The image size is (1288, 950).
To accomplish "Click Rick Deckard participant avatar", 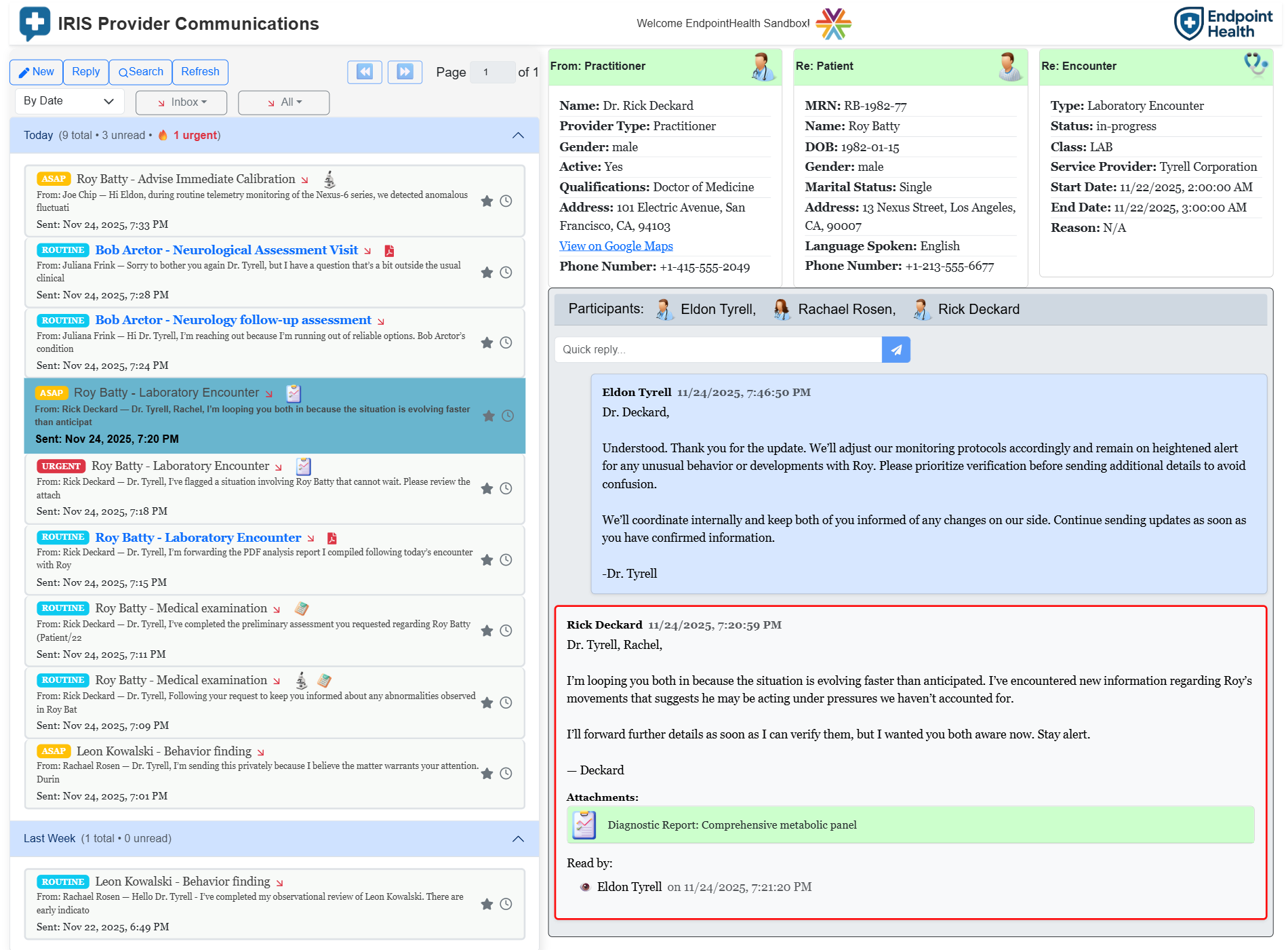I will [x=921, y=309].
